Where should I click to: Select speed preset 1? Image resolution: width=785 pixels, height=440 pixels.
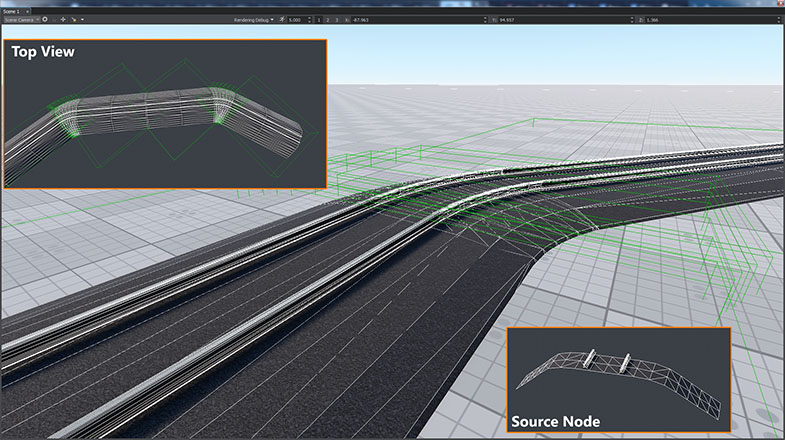click(319, 19)
